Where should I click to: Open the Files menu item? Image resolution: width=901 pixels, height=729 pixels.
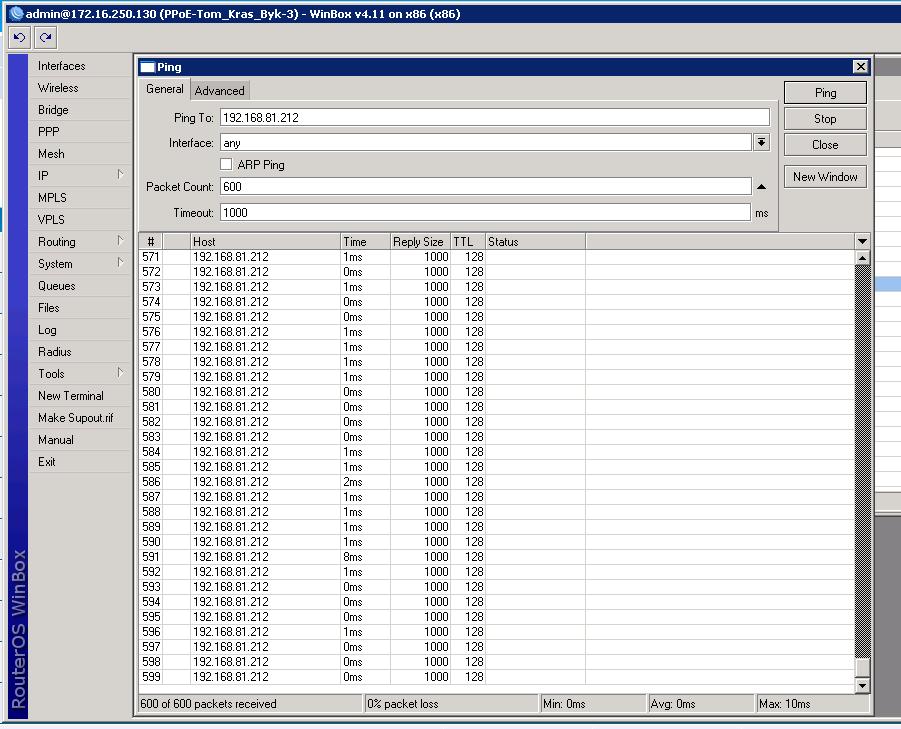coord(80,308)
